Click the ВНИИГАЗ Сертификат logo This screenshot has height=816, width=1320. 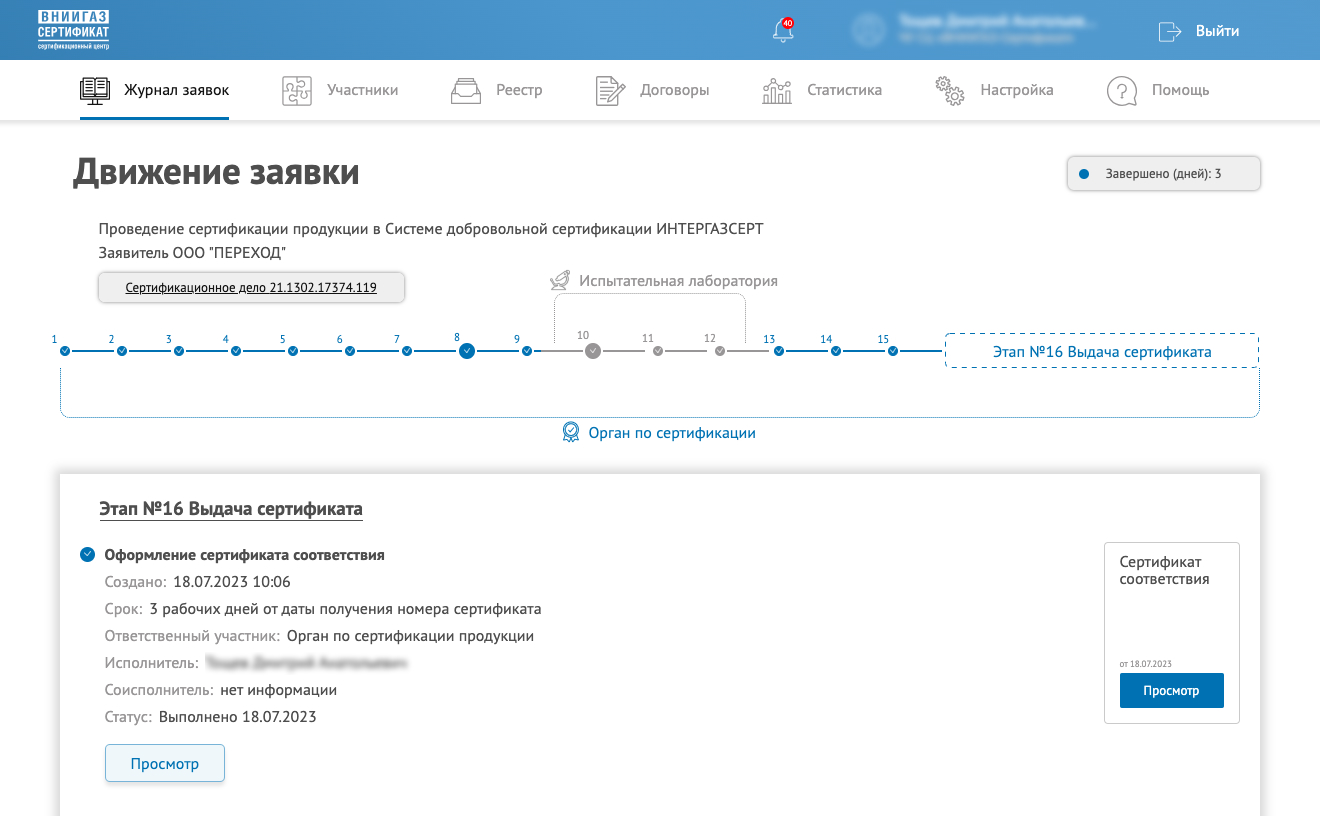73,30
